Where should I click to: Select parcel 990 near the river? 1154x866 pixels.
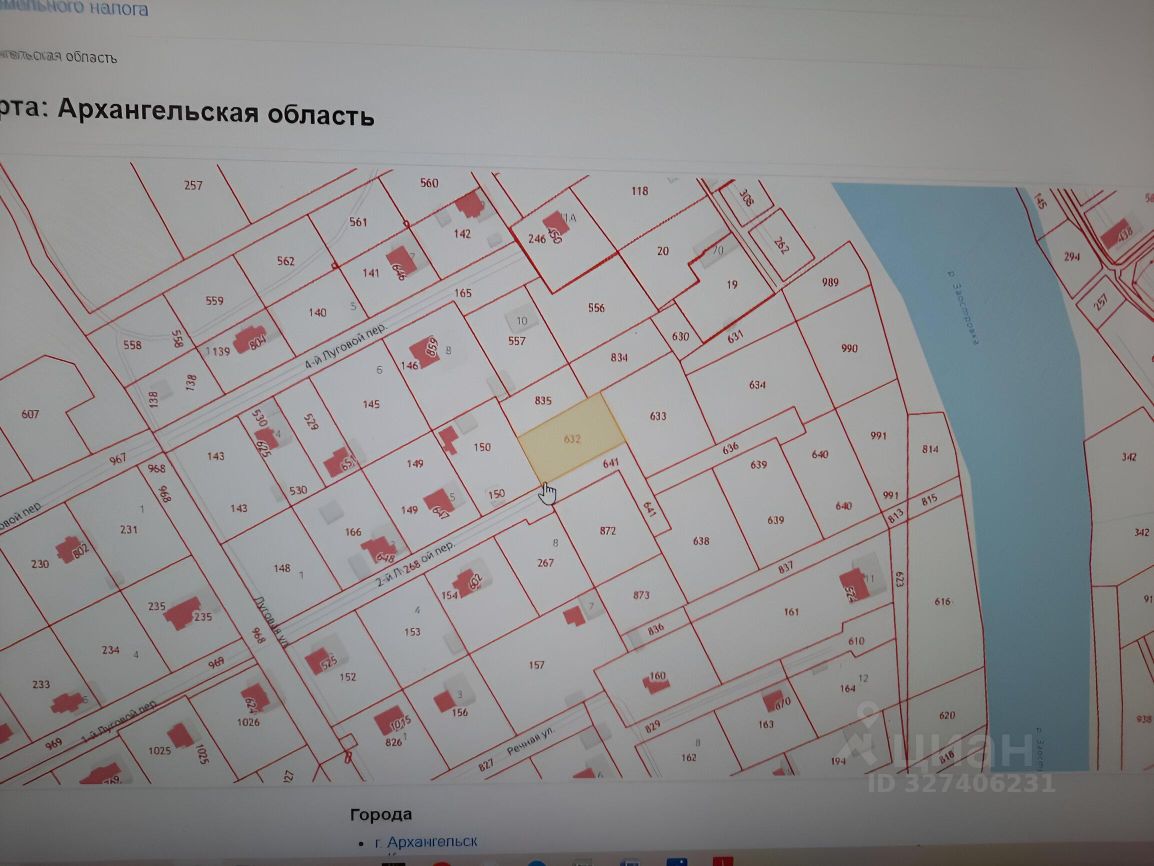(849, 348)
